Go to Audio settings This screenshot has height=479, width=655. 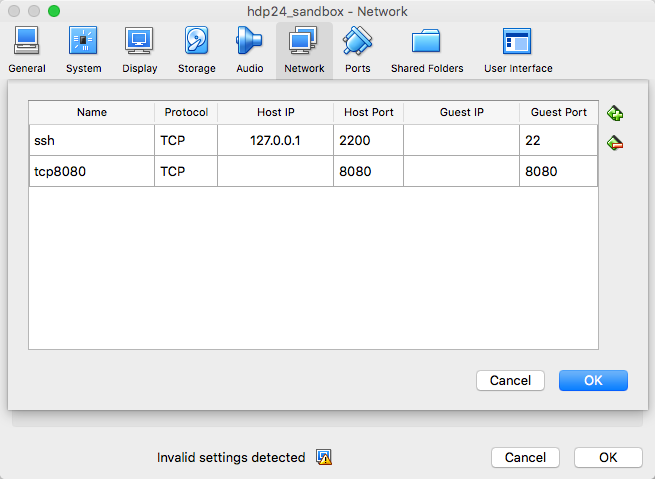[x=250, y=49]
